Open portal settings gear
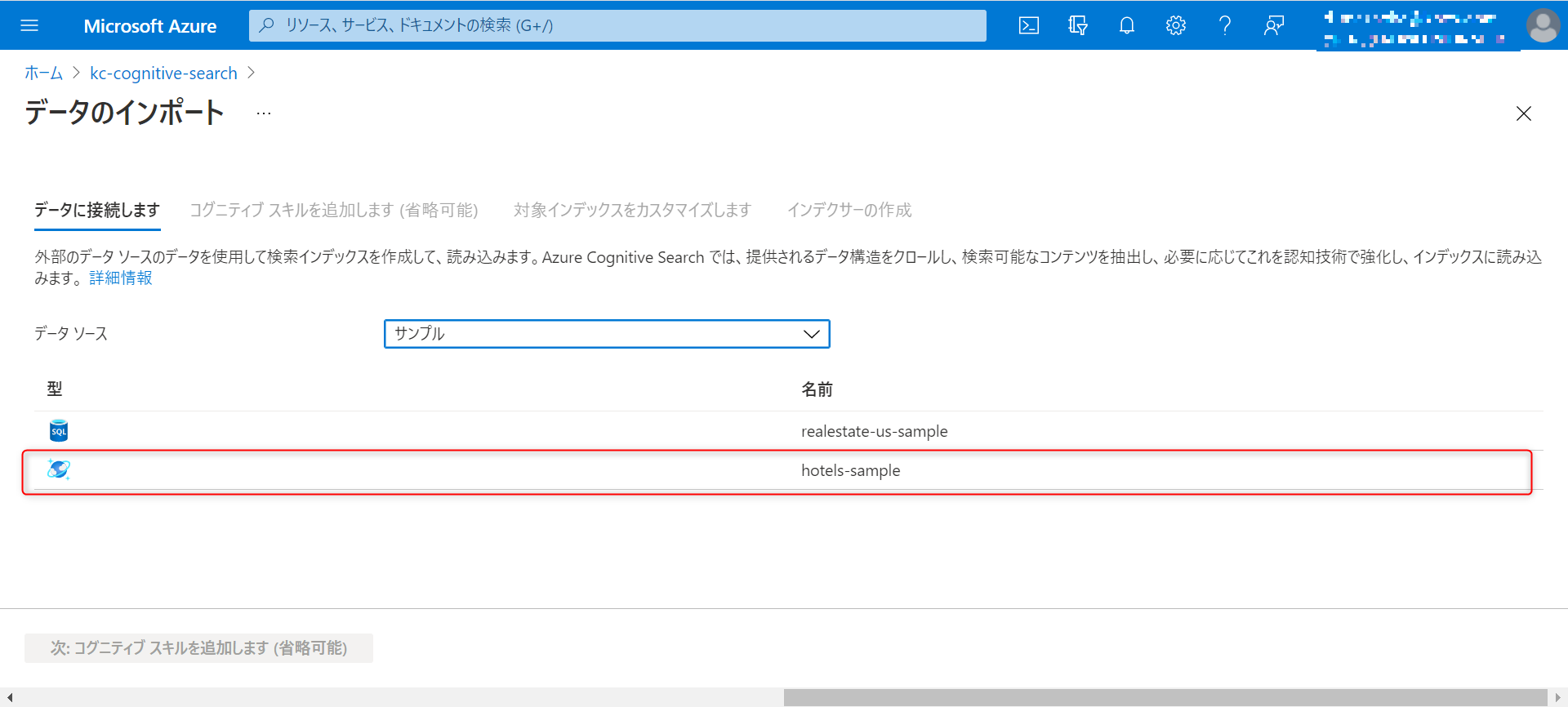 click(1176, 25)
